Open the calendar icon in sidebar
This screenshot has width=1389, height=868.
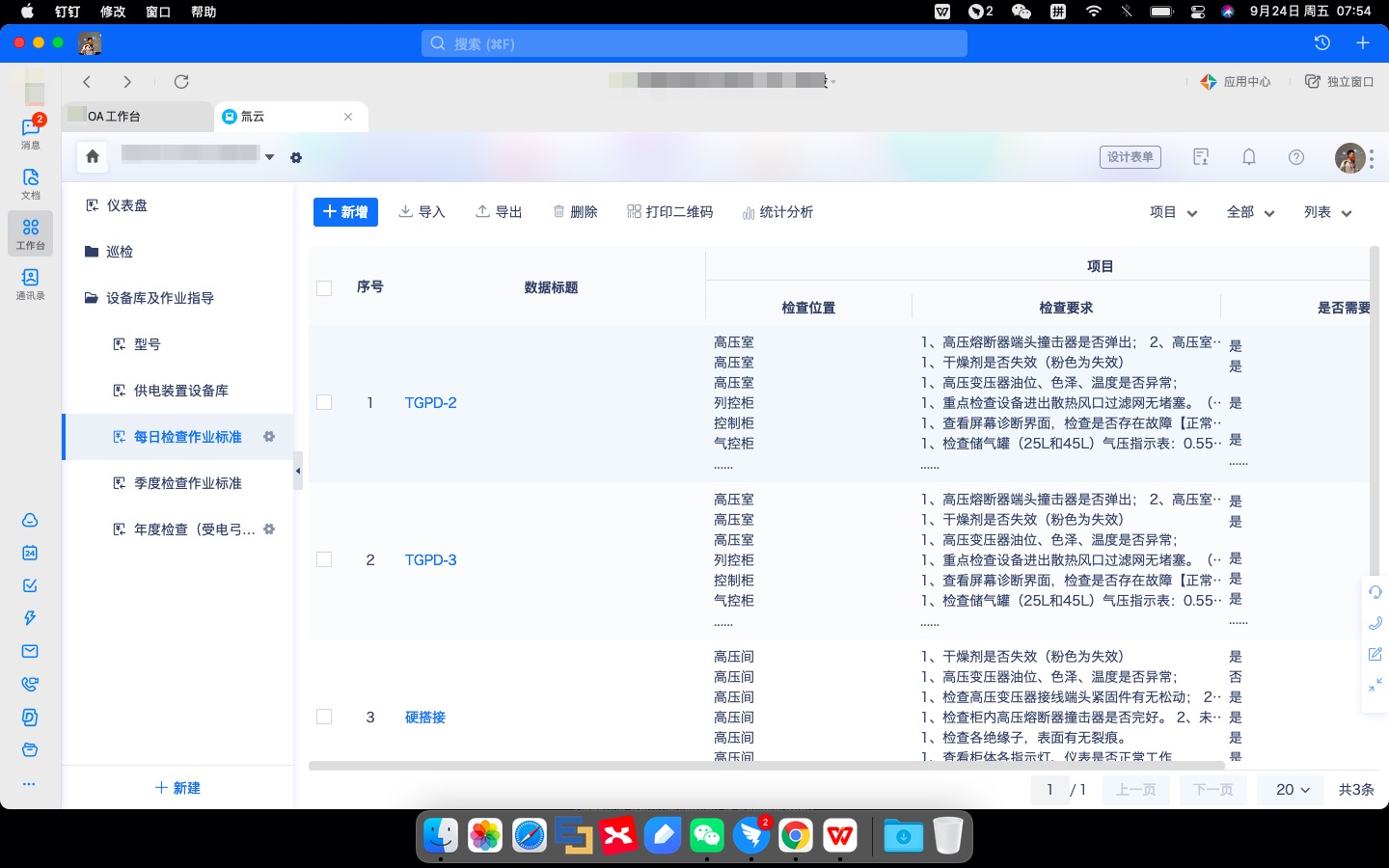[x=30, y=553]
